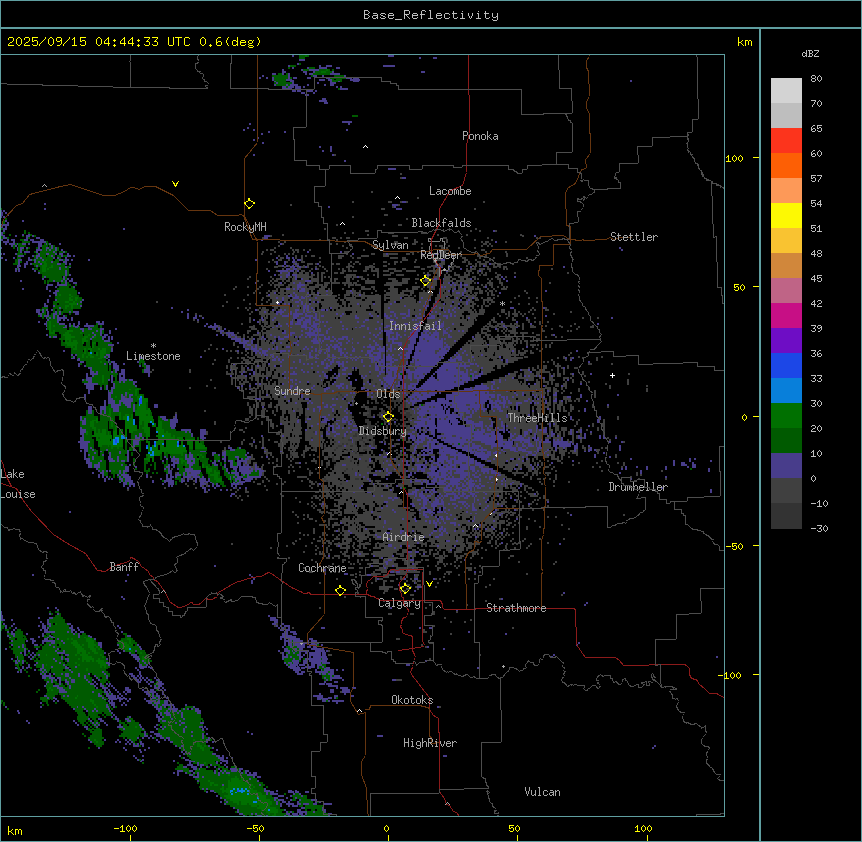Click the Strathmore town label
The height and width of the screenshot is (842, 862).
[516, 608]
